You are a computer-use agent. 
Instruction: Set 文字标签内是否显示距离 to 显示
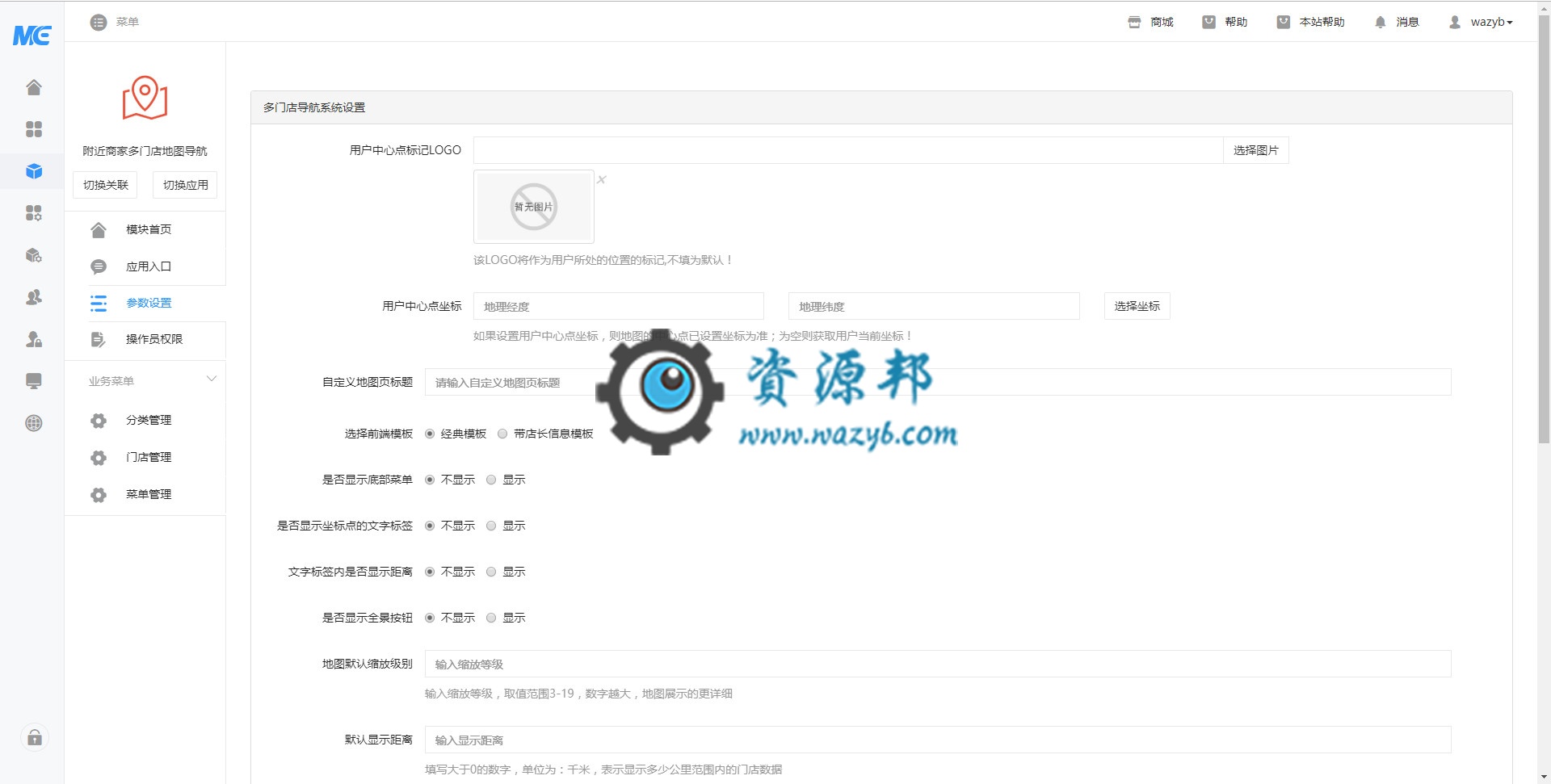pyautogui.click(x=491, y=572)
